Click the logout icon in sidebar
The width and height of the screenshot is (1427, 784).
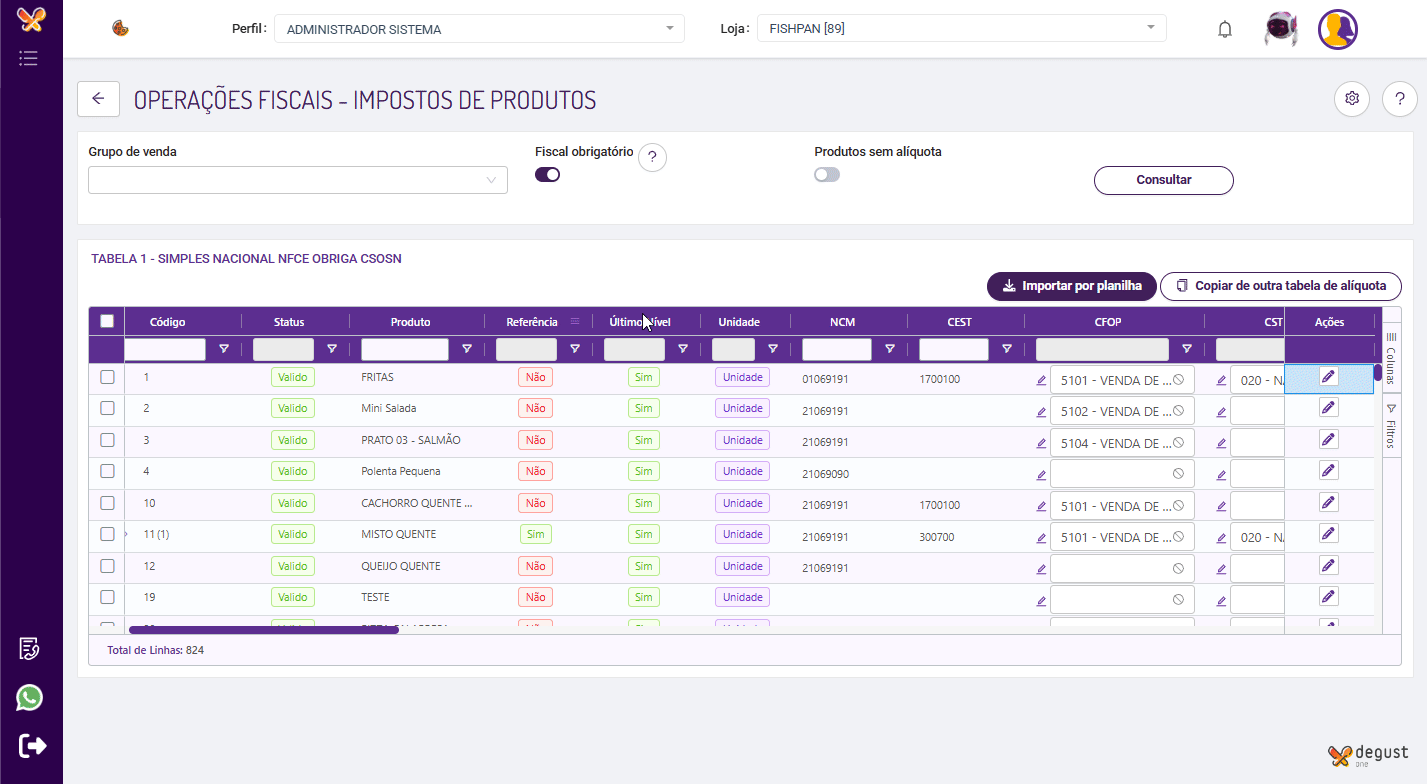(32, 745)
